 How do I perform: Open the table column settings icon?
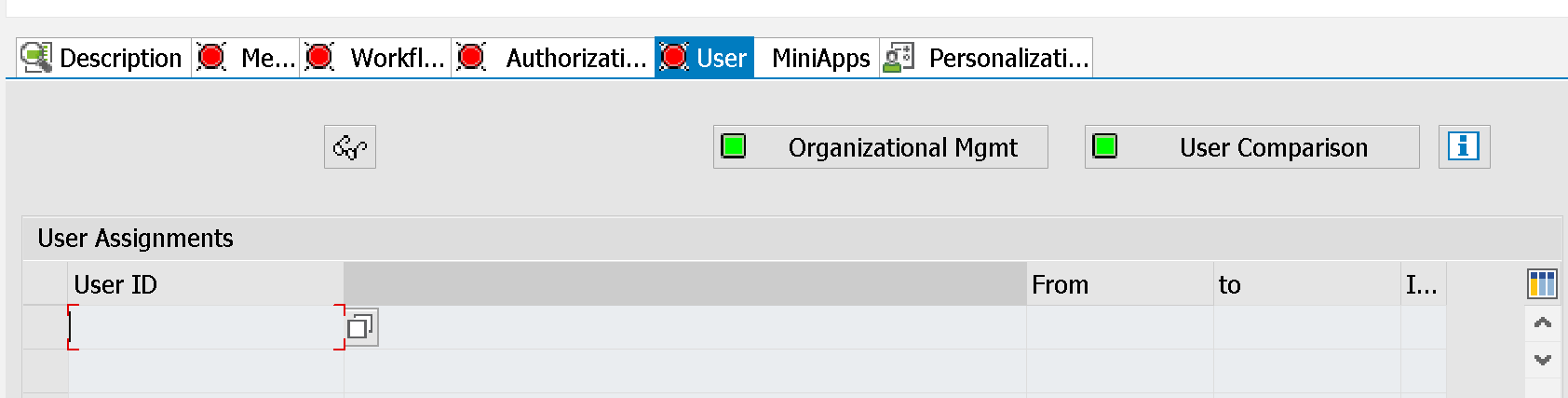(x=1542, y=284)
